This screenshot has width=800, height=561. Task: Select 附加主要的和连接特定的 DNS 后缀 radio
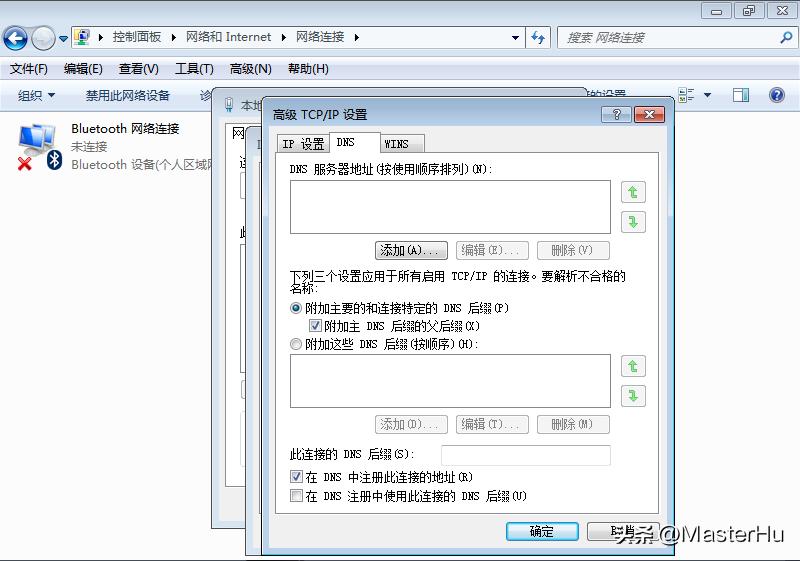pos(295,308)
